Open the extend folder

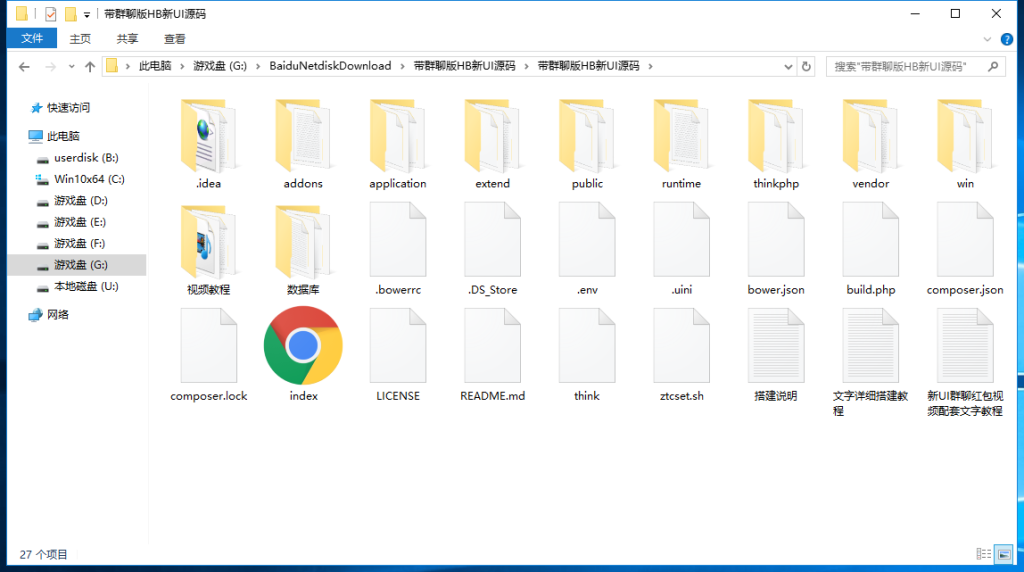(492, 144)
